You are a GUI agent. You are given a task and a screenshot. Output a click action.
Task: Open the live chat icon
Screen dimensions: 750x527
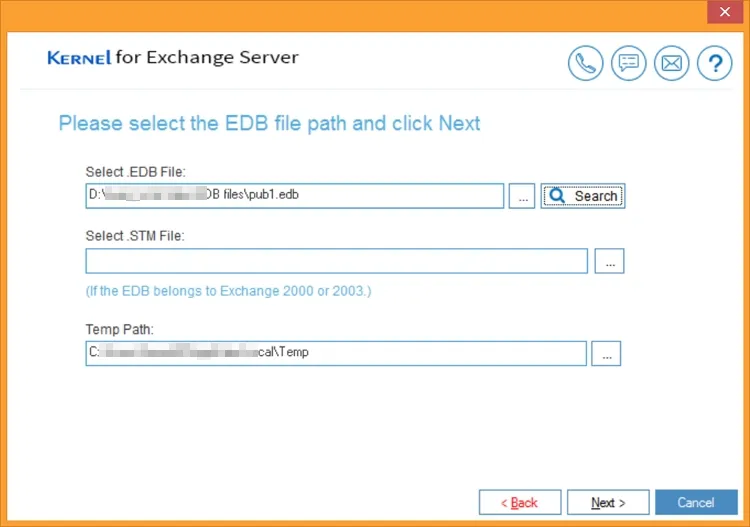[629, 63]
